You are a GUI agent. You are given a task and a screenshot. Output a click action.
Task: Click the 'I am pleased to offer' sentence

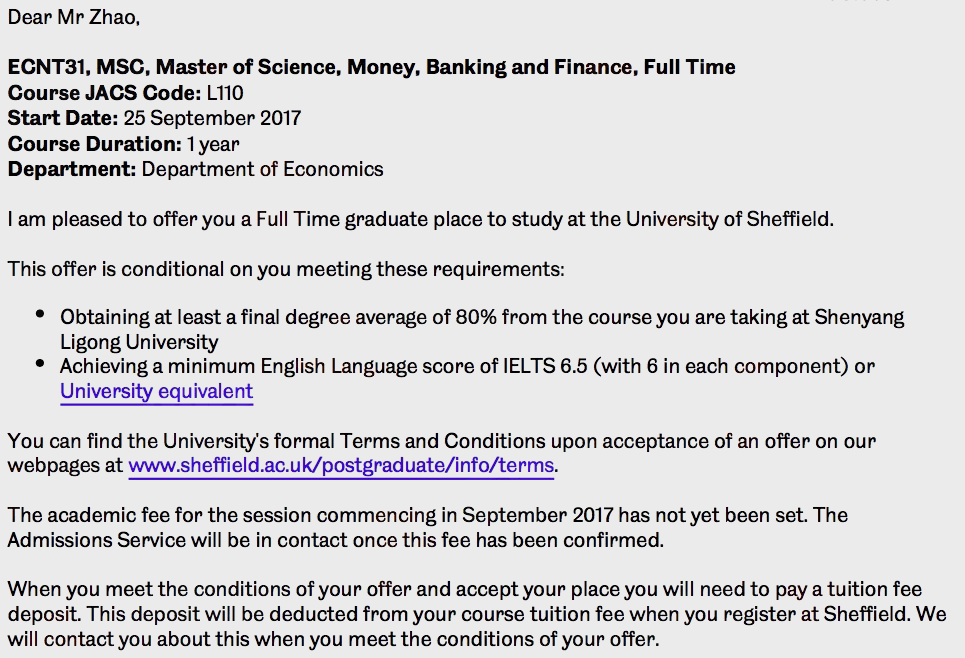pyautogui.click(x=420, y=220)
